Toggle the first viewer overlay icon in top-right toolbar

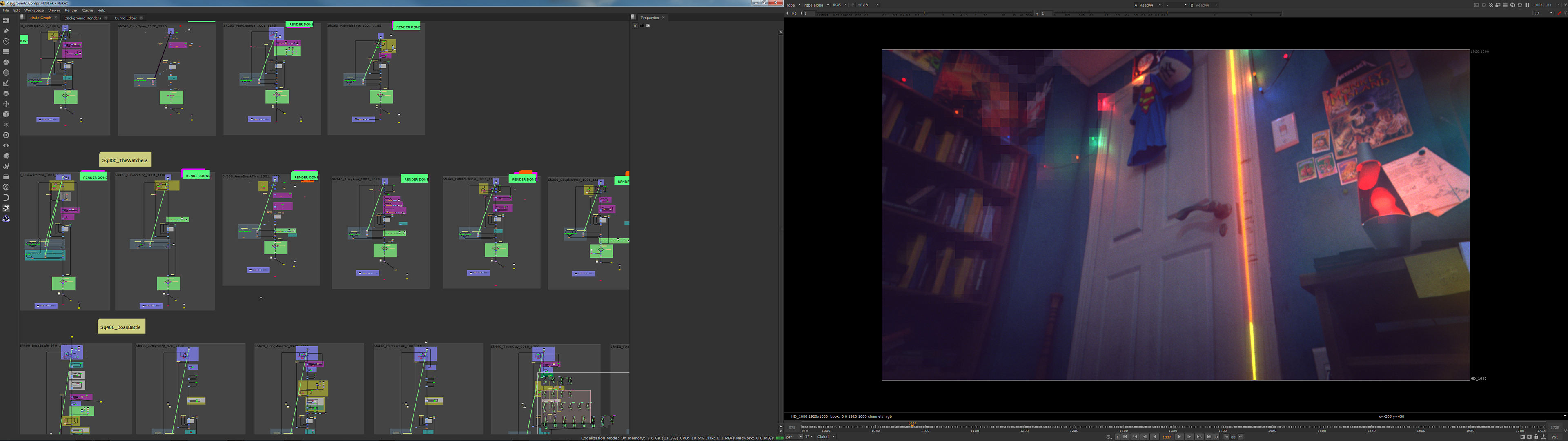(1477, 5)
